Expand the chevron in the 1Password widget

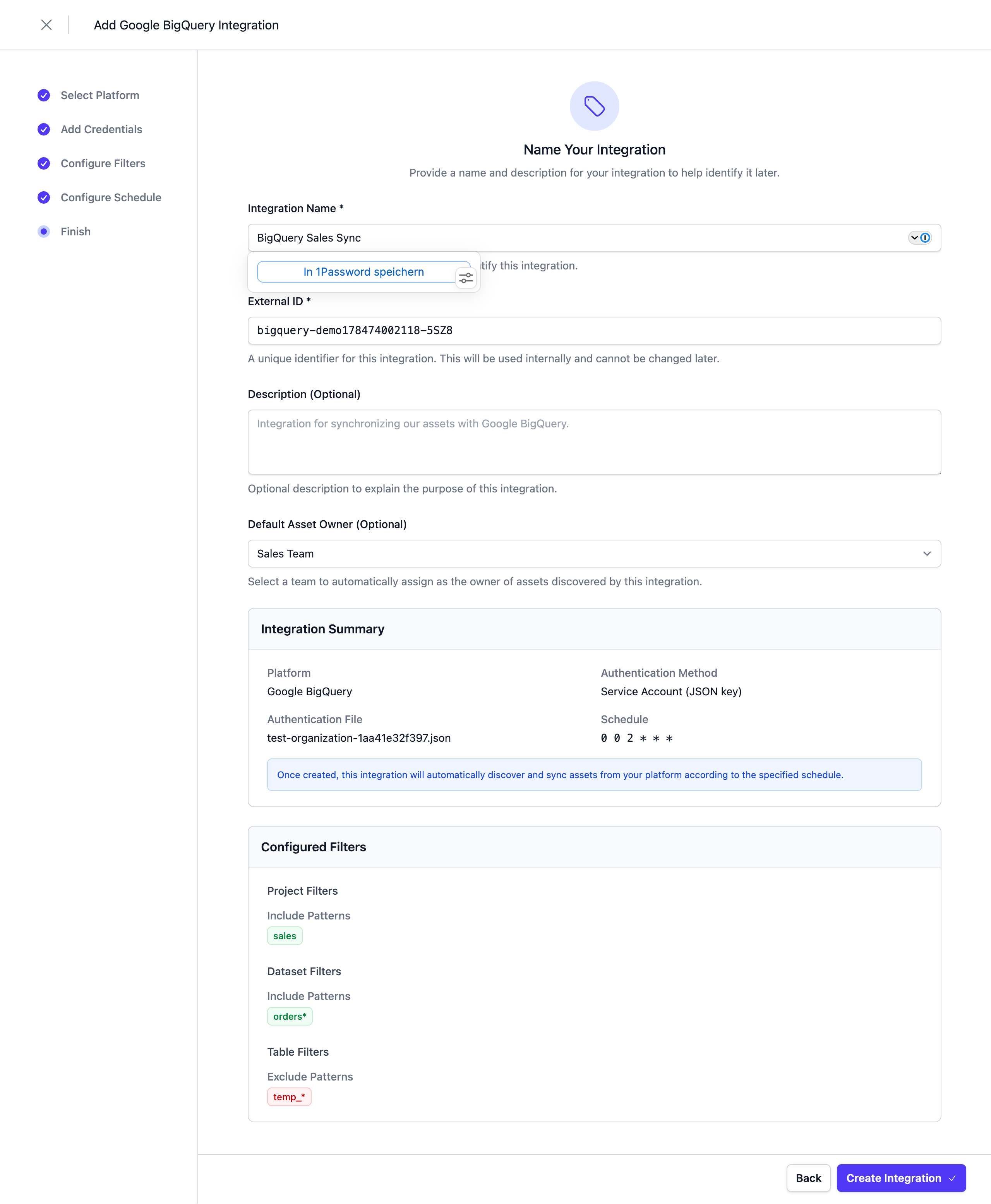tap(915, 237)
